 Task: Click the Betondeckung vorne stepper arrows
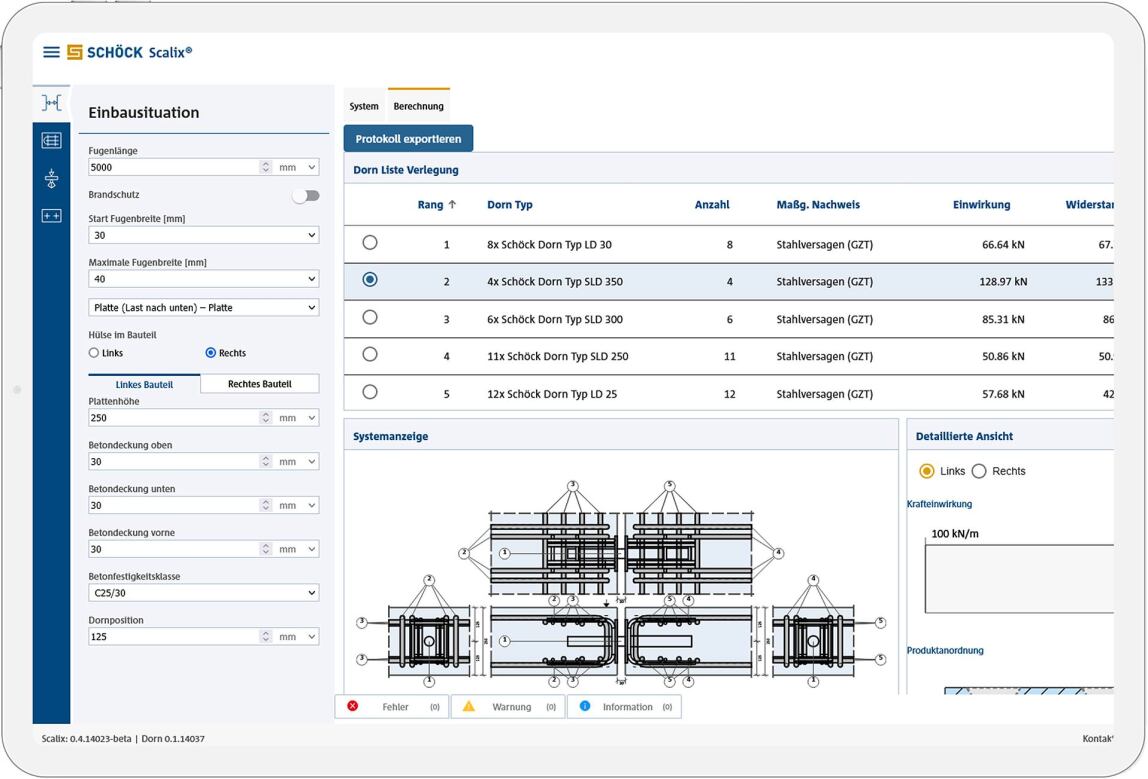265,549
